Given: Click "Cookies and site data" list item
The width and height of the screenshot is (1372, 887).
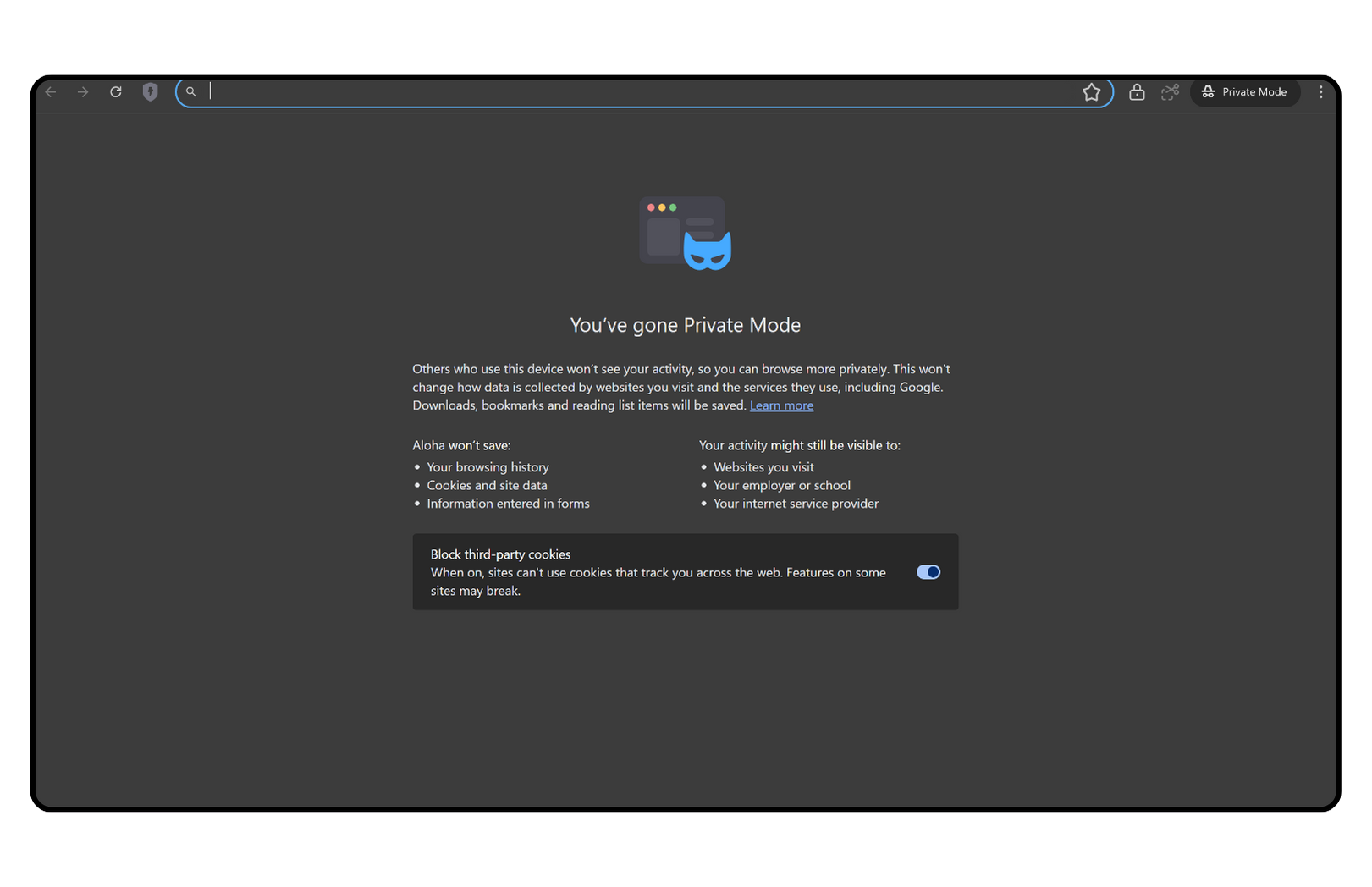Looking at the screenshot, I should click(x=487, y=485).
